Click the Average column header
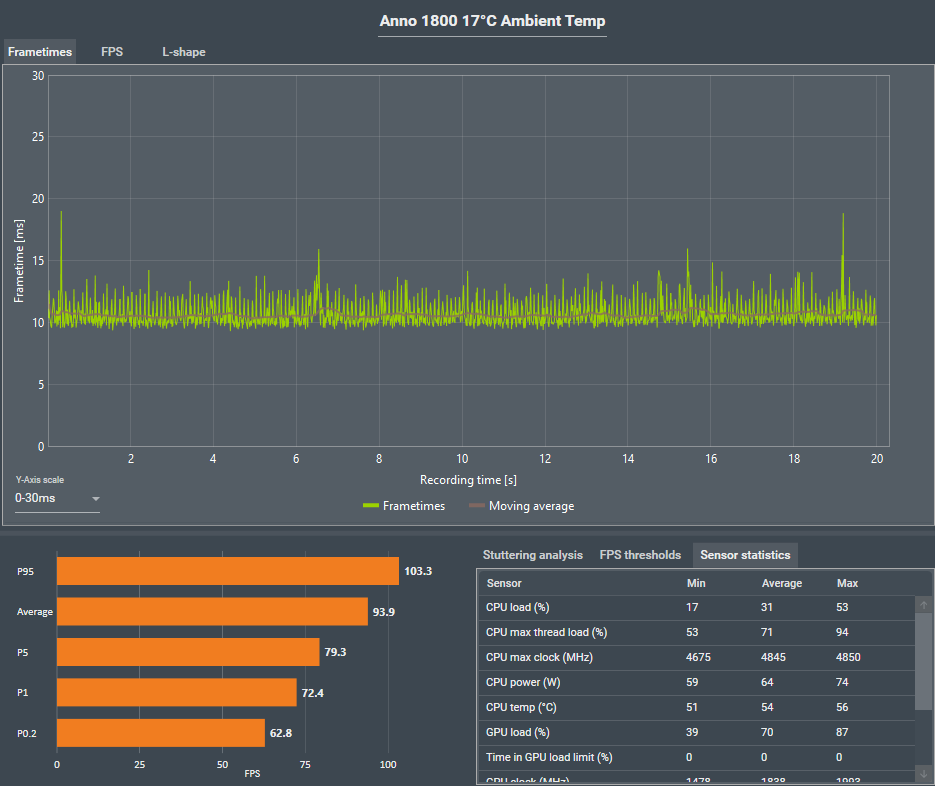 (782, 583)
